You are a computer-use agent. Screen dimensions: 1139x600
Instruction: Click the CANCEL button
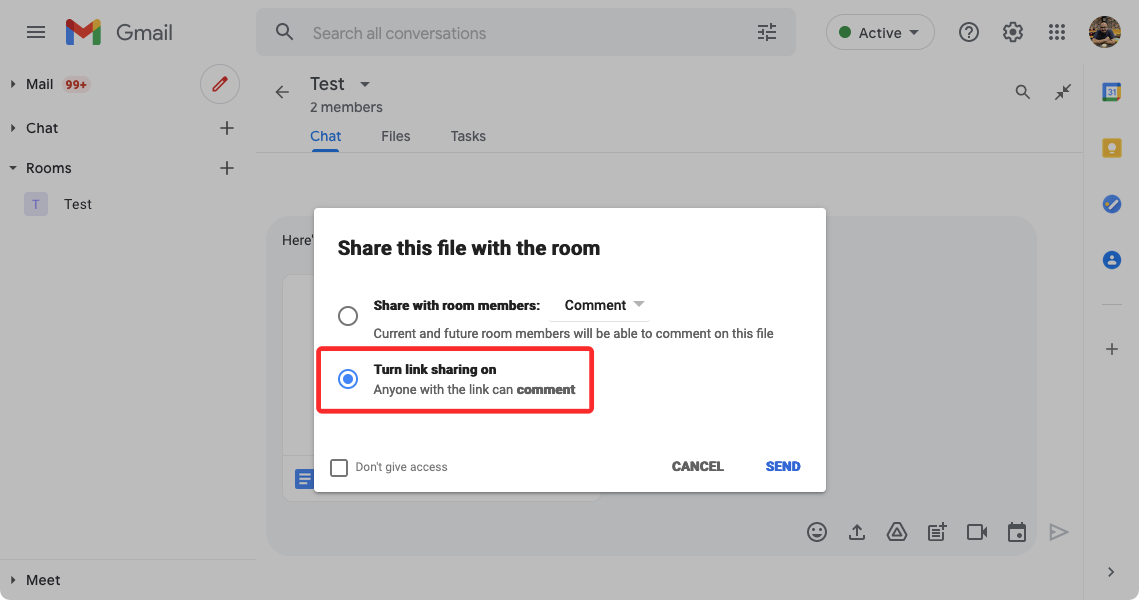tap(697, 466)
